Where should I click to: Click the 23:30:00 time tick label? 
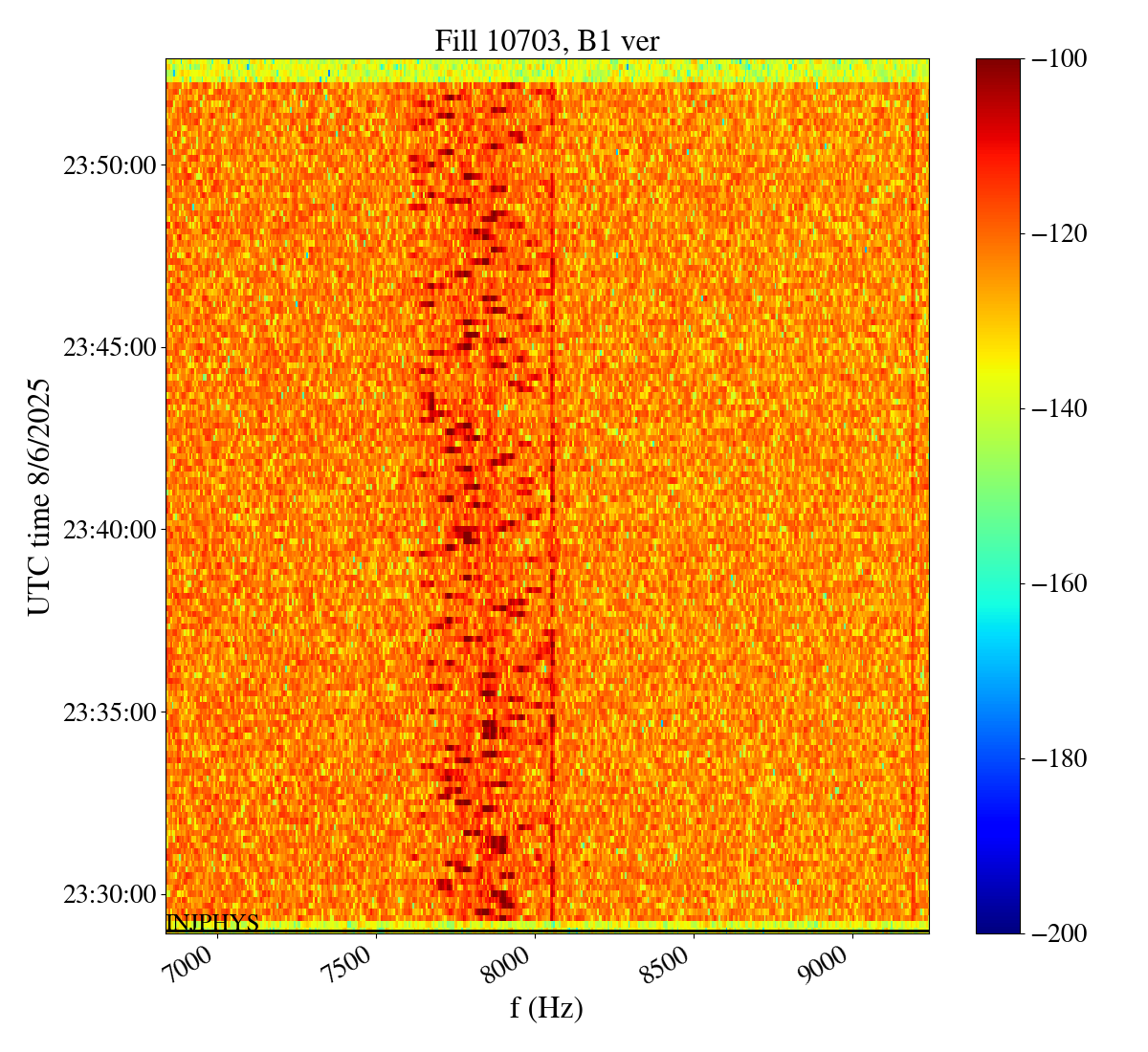click(109, 895)
